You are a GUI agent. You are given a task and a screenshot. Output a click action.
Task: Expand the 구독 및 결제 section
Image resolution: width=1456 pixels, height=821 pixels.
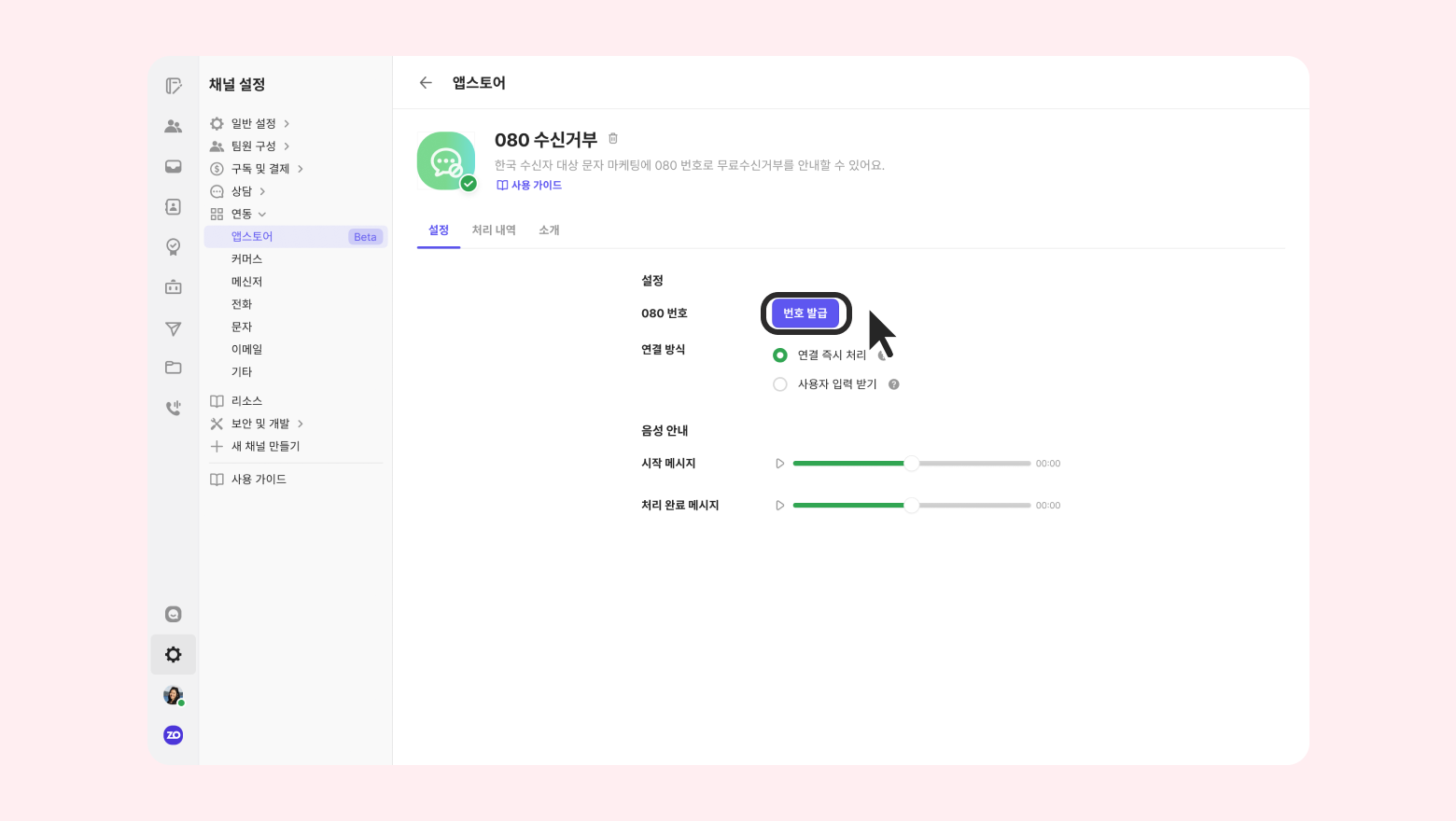pyautogui.click(x=257, y=169)
